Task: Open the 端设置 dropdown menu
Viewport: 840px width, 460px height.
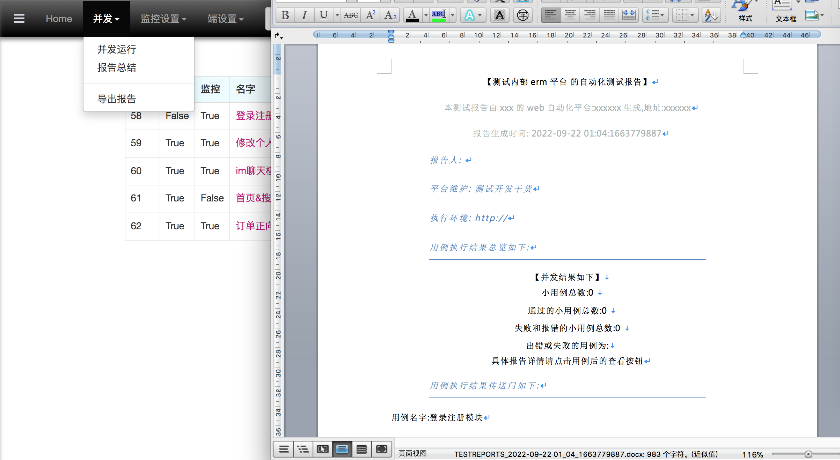Action: (226, 19)
